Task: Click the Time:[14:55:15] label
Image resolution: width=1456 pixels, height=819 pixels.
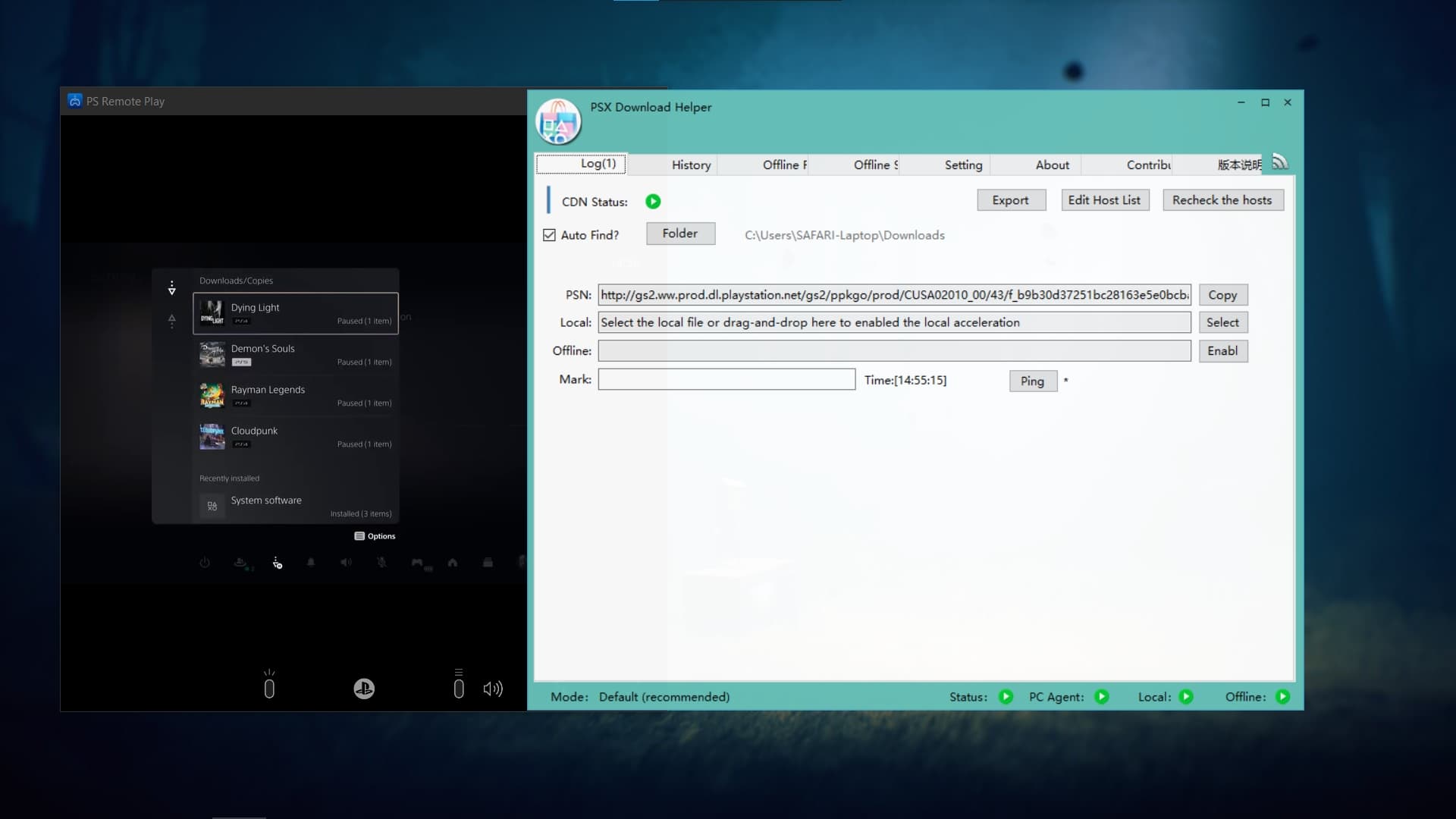Action: (x=905, y=381)
